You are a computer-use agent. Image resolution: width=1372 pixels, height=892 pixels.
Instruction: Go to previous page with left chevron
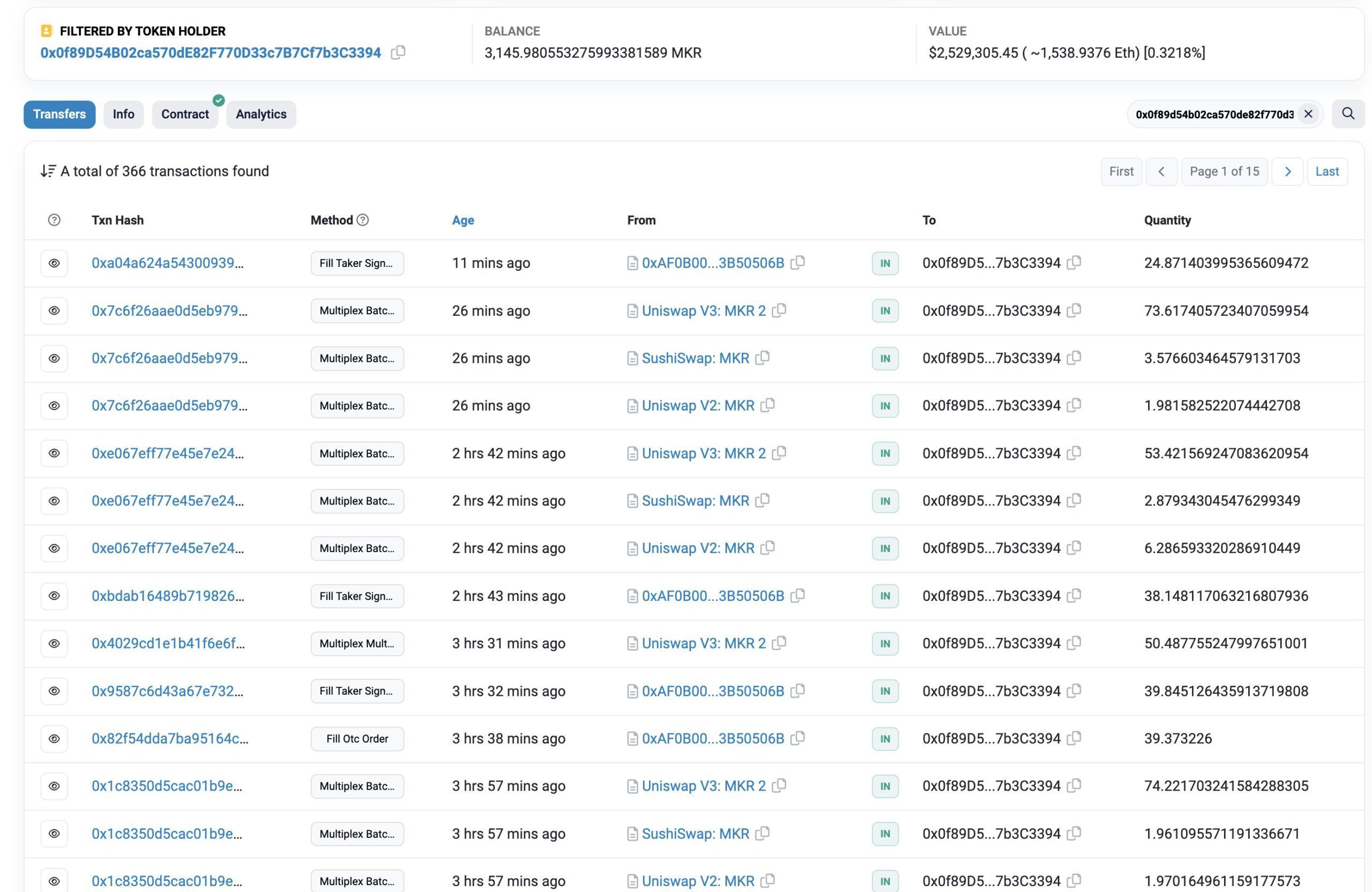point(1161,172)
